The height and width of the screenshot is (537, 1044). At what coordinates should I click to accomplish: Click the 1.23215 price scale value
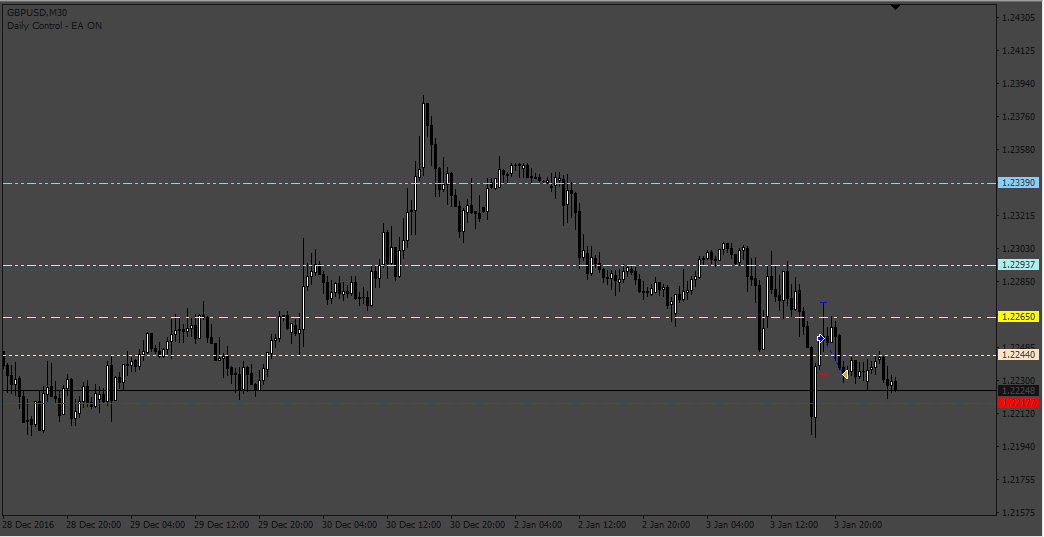point(1017,216)
